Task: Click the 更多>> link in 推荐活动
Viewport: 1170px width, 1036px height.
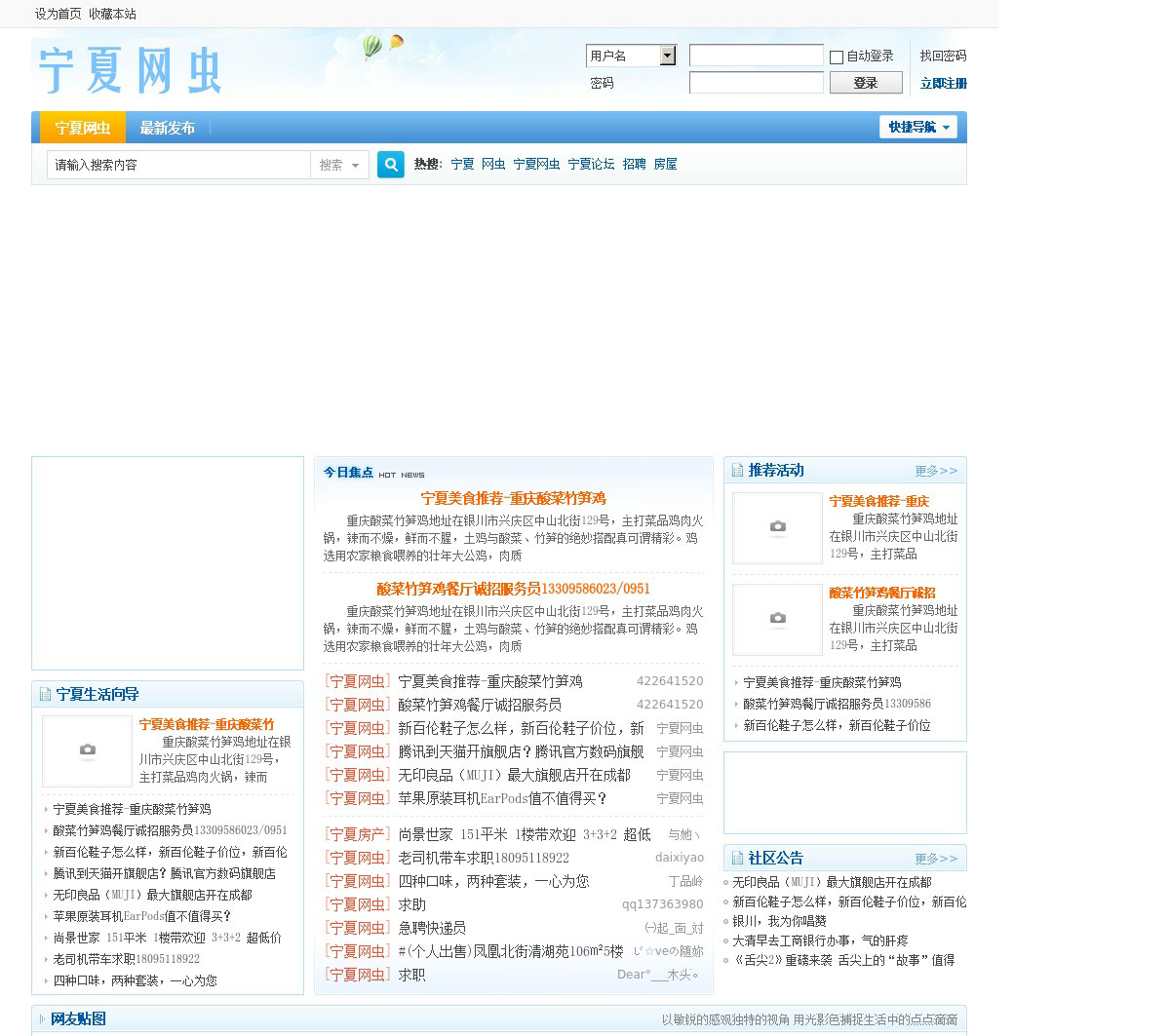Action: click(935, 471)
